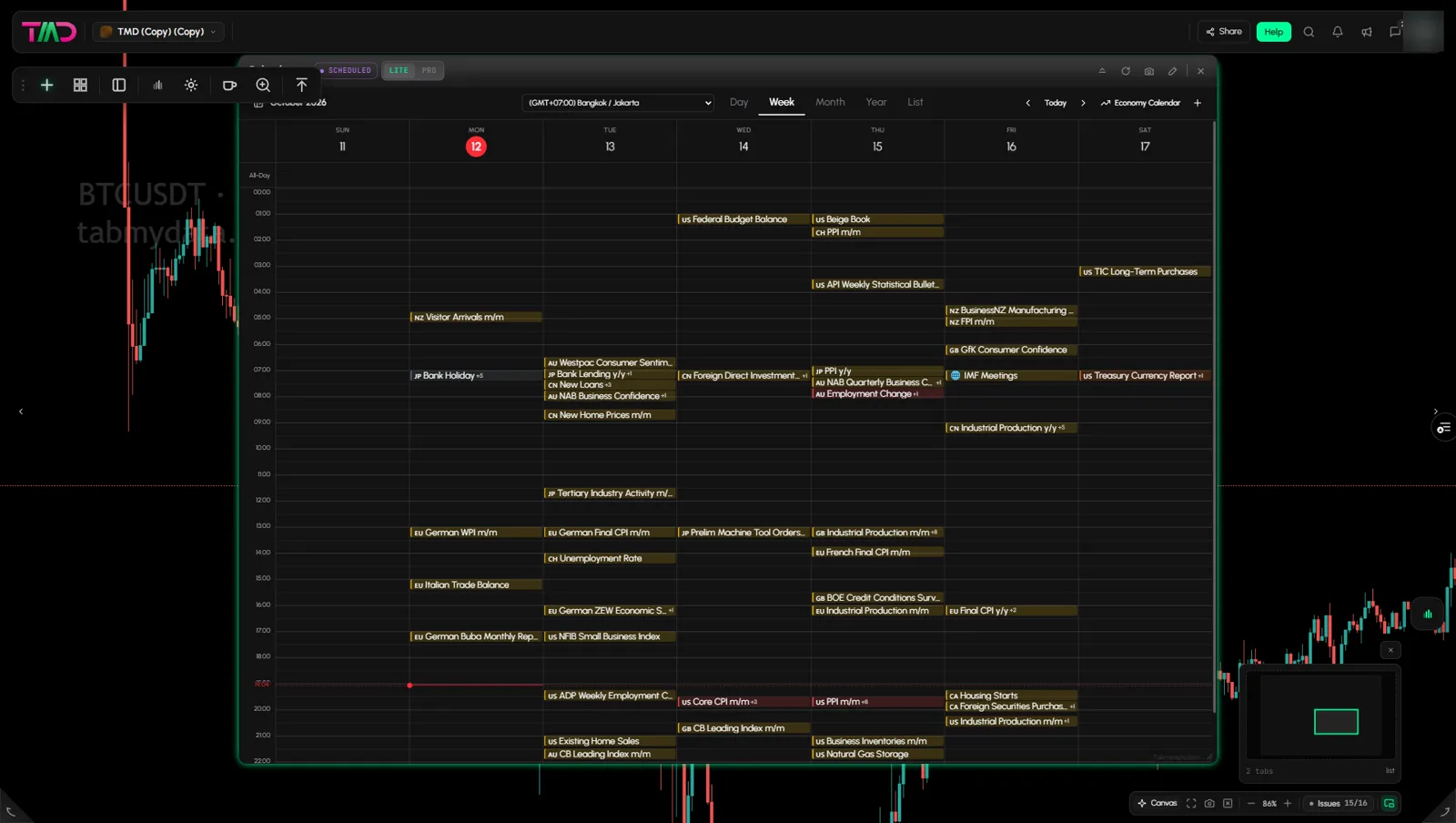Click the widget panel icon on the right edge
The width and height of the screenshot is (1456, 823).
coord(1444,428)
